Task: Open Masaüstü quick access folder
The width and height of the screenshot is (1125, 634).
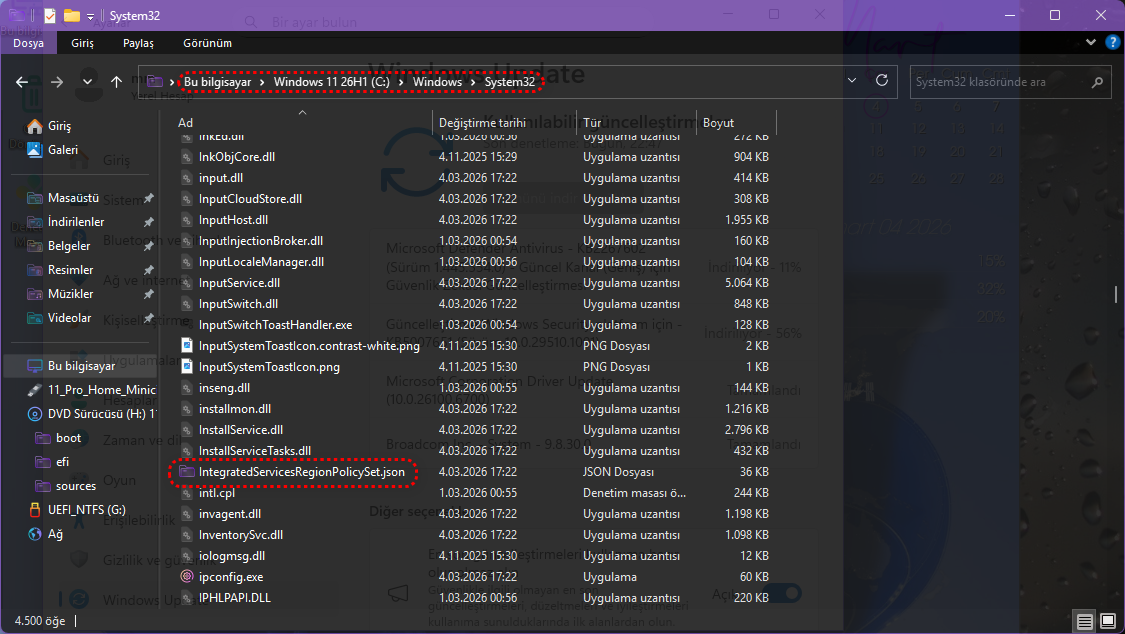Action: (73, 198)
